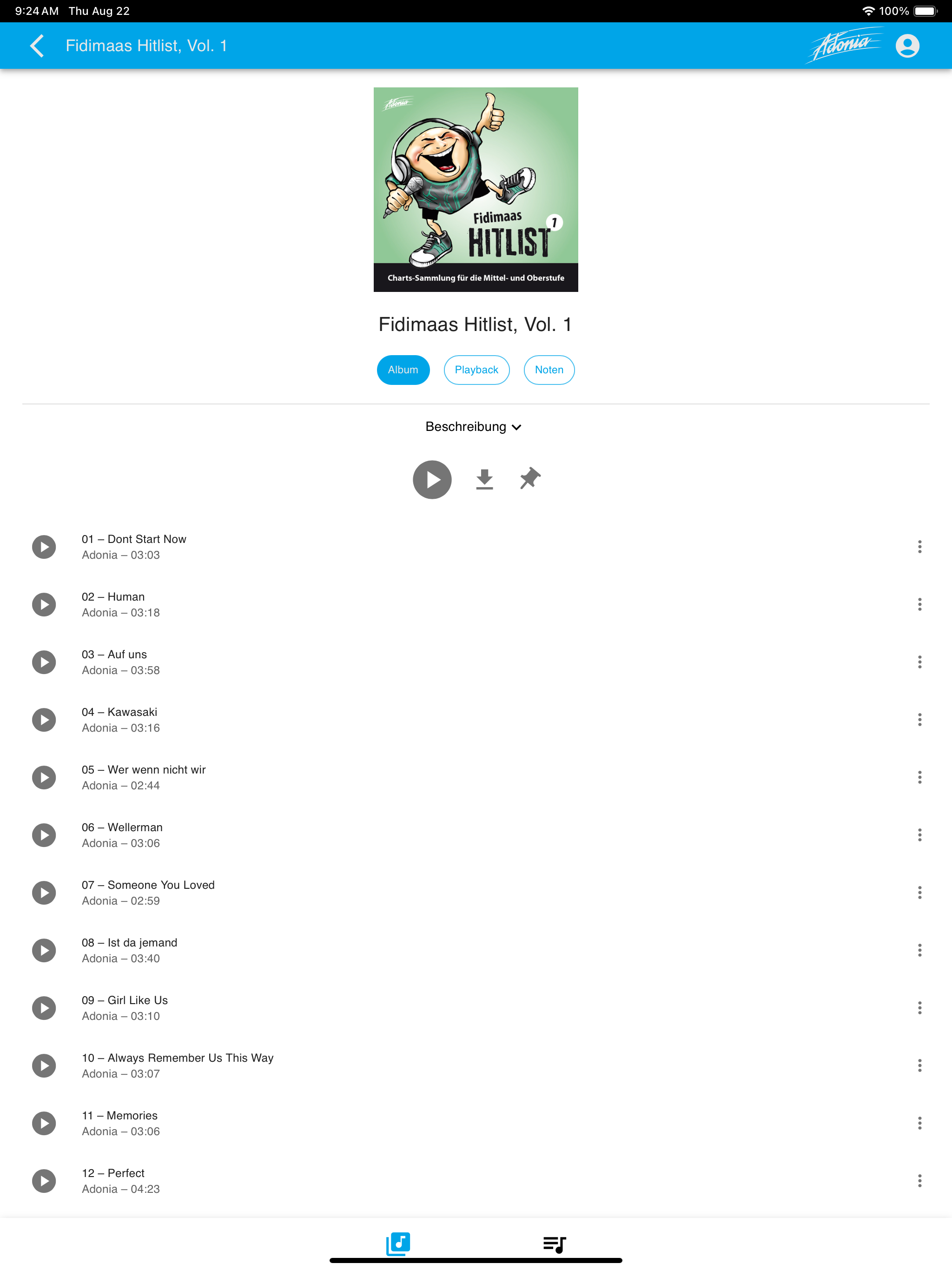Play track 01 Dont Start Now

(44, 547)
